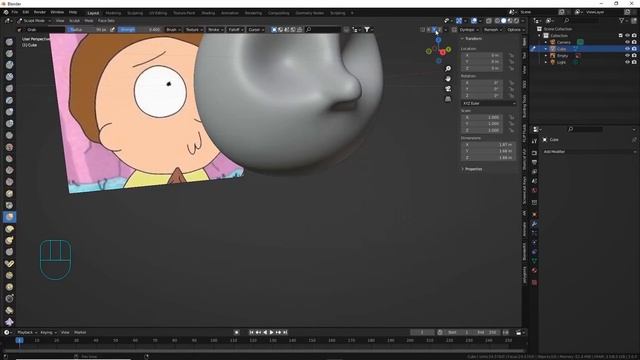
Task: Open the Face Sets menu
Action: 107,21
